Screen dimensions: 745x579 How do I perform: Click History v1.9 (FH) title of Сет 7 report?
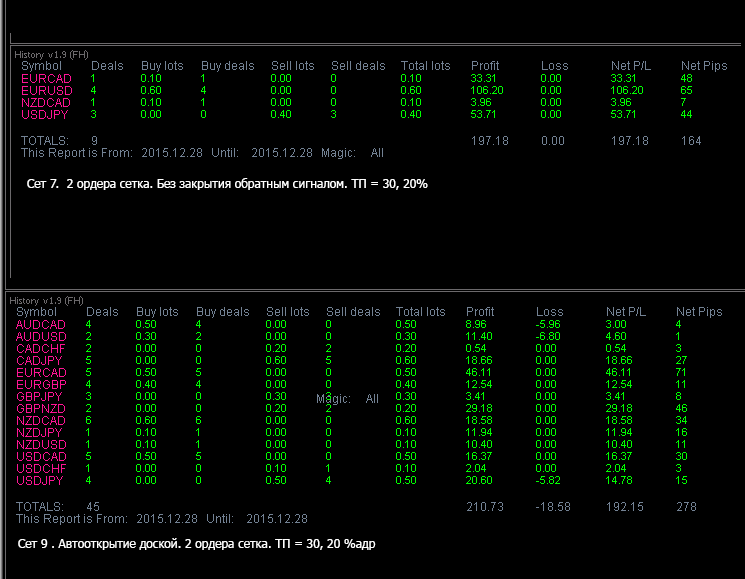(x=51, y=55)
